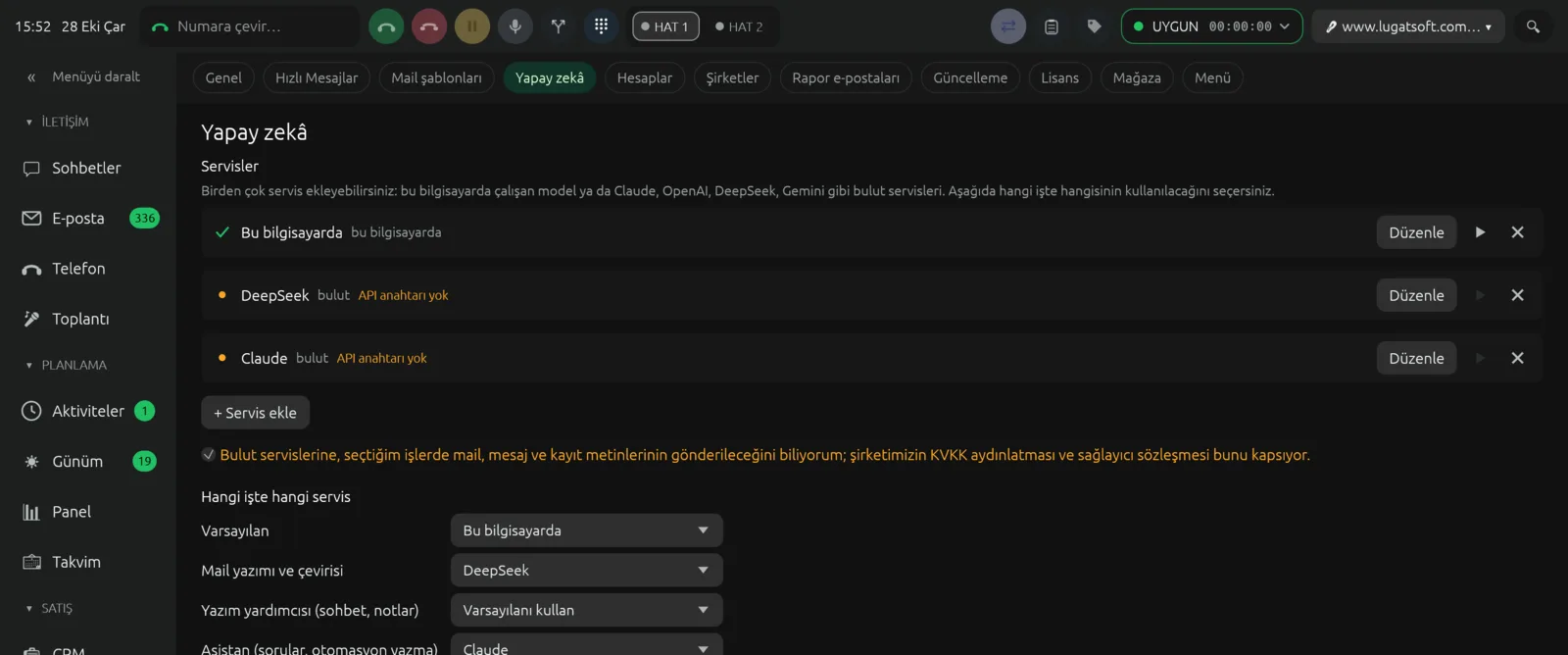Screen dimensions: 1568x655
Task: Switch to the Şirketler tab
Action: [x=732, y=77]
